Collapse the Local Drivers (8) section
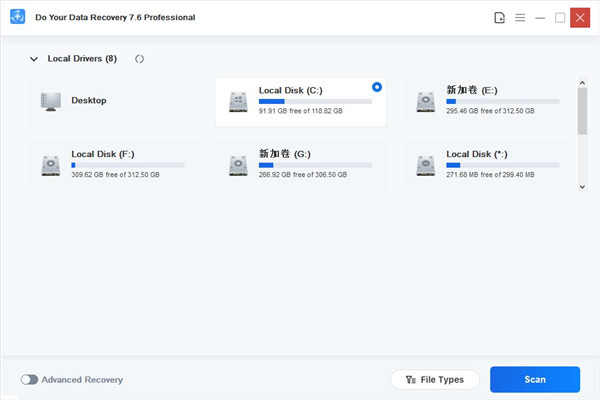The width and height of the screenshot is (600, 400). pos(33,59)
